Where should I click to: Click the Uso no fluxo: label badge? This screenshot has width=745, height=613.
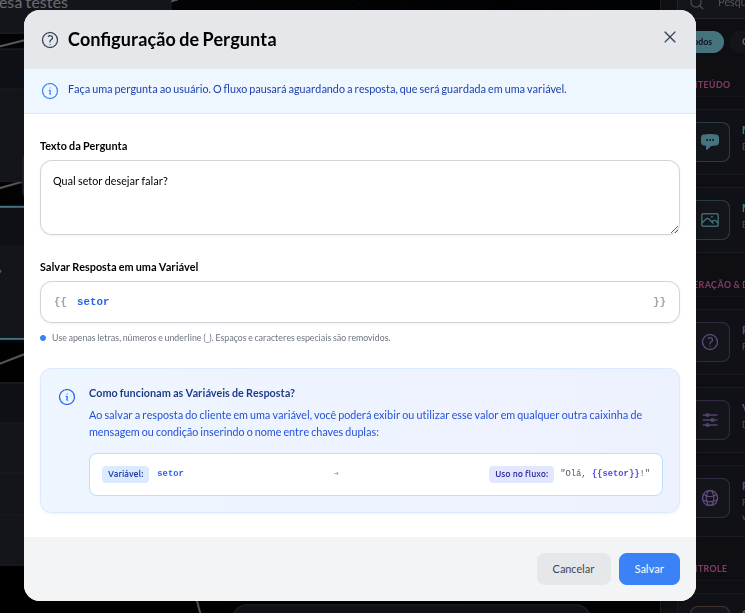[x=521, y=474]
